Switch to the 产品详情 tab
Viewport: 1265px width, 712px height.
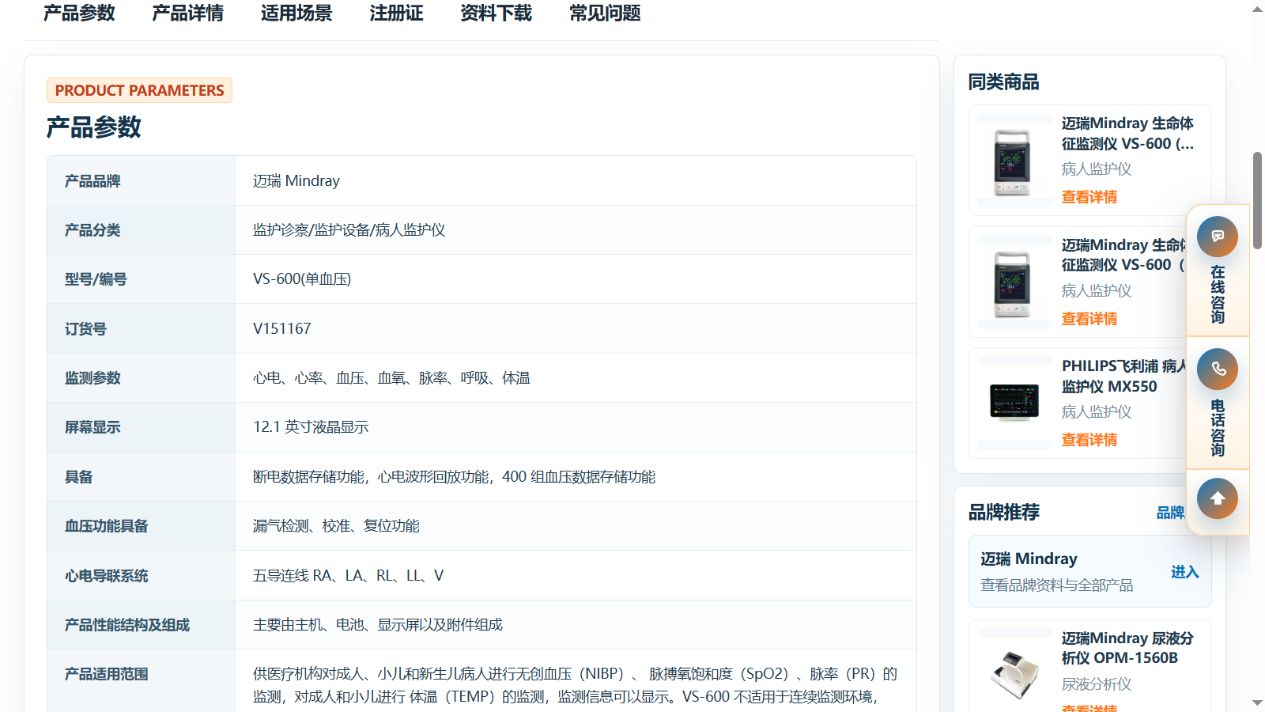click(x=188, y=13)
